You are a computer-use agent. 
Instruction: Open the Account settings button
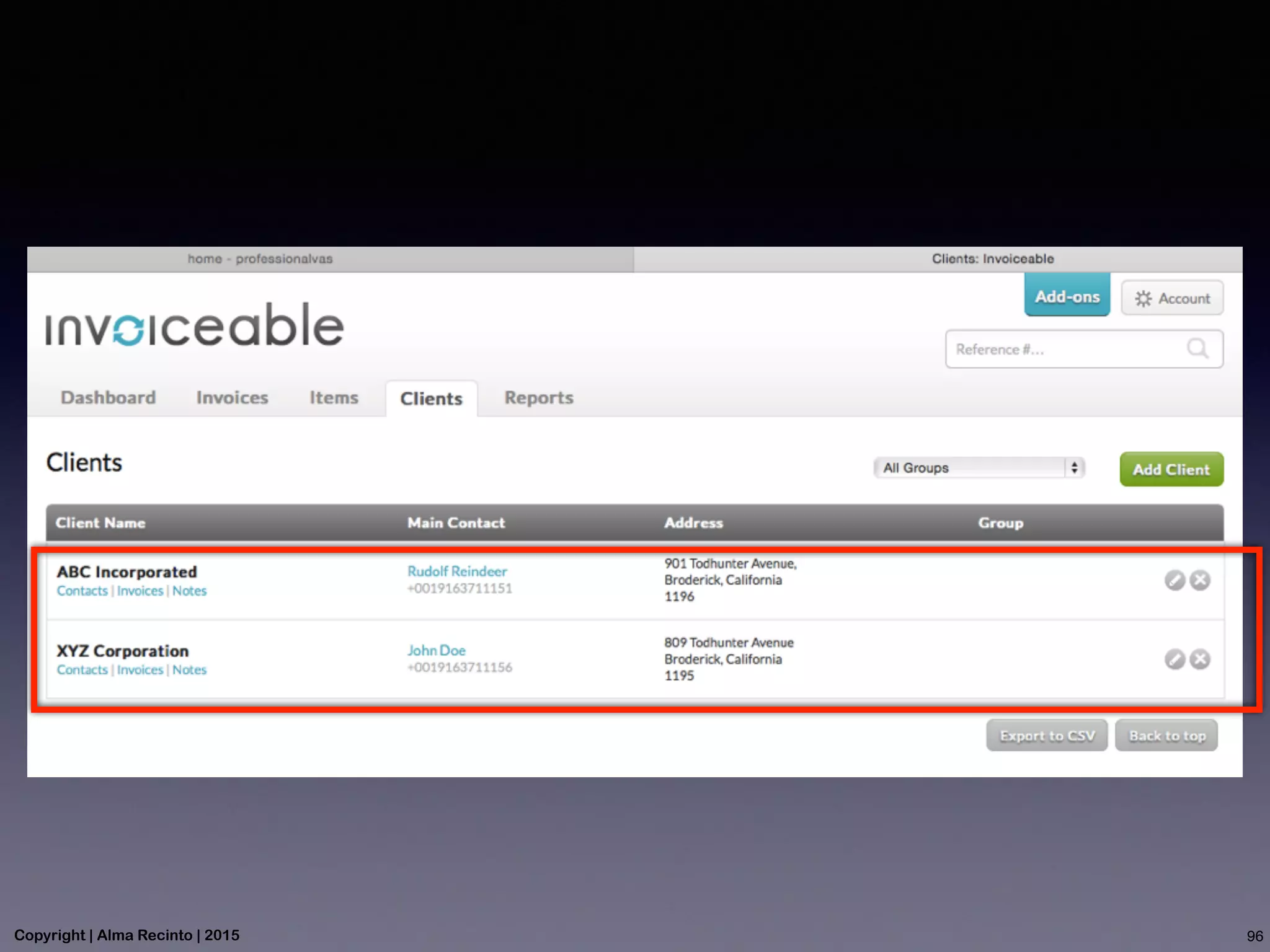coord(1172,298)
